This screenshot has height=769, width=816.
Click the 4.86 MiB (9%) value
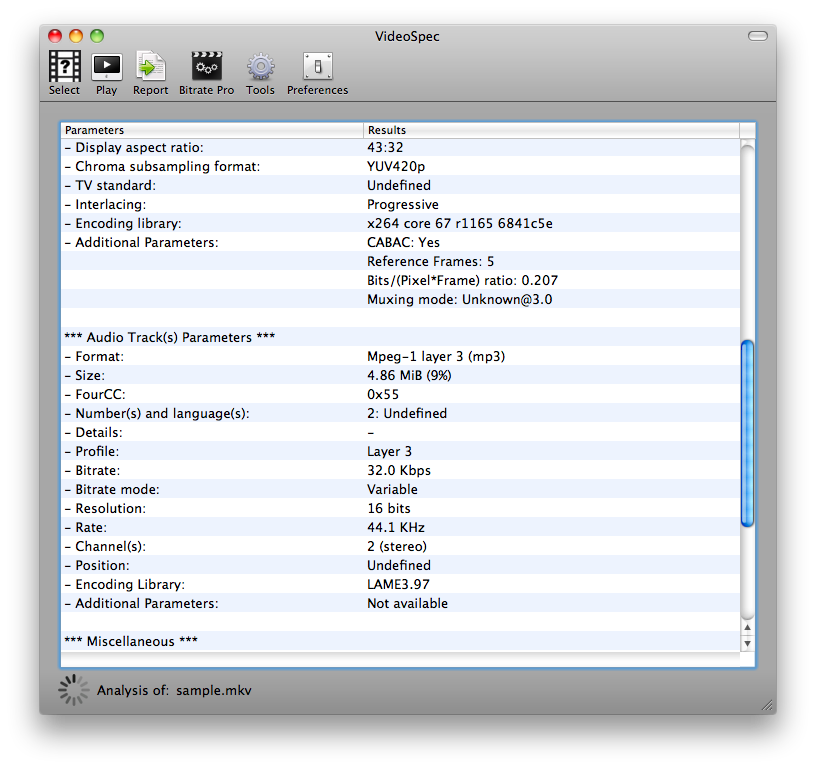pos(409,375)
